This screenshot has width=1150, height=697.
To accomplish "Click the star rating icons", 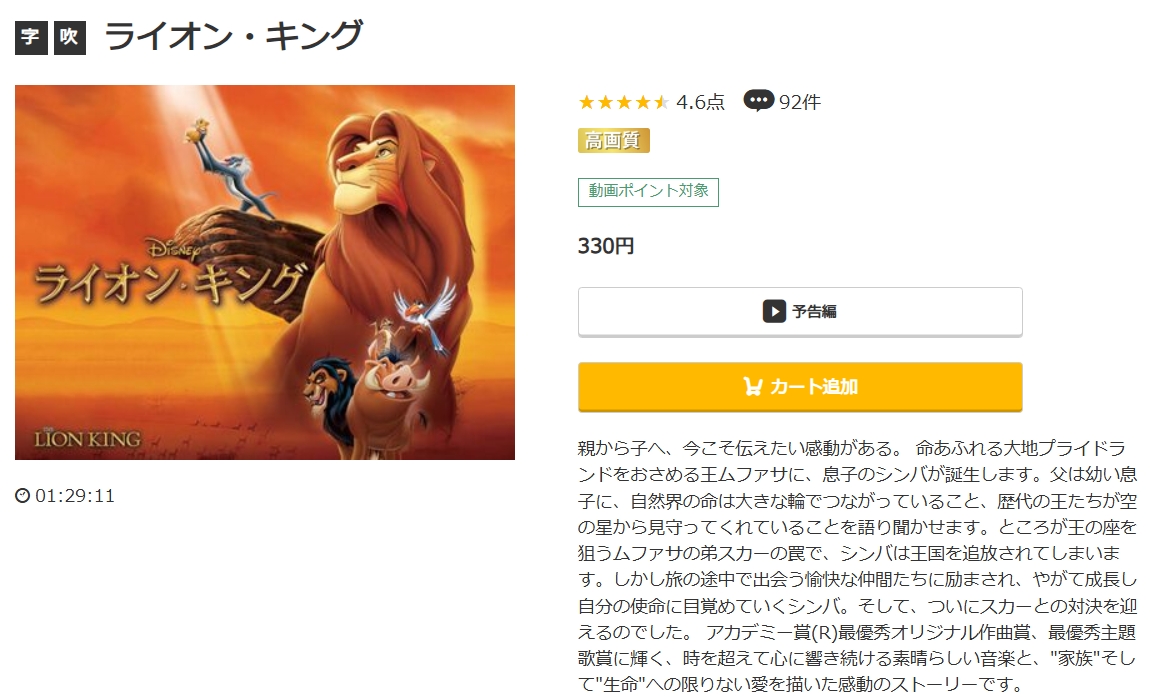I will (x=623, y=102).
